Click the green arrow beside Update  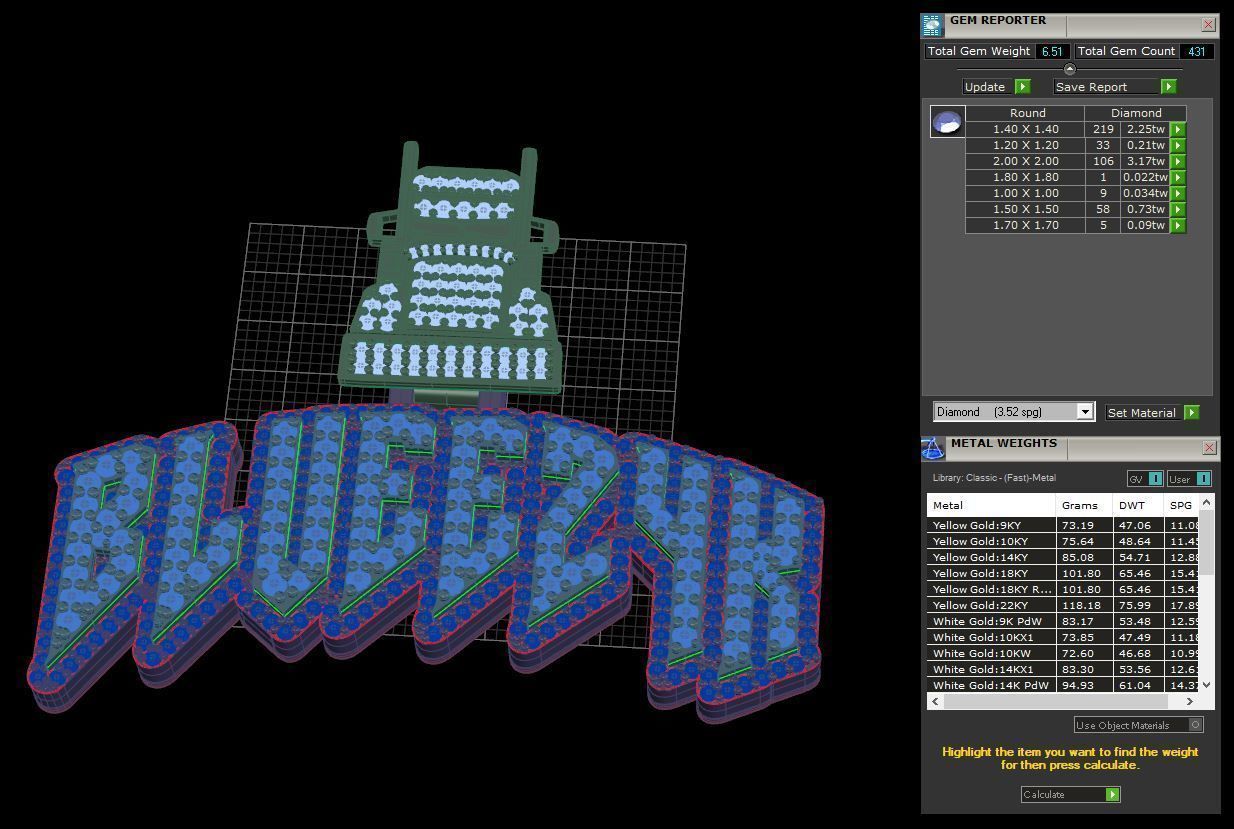coord(1023,87)
